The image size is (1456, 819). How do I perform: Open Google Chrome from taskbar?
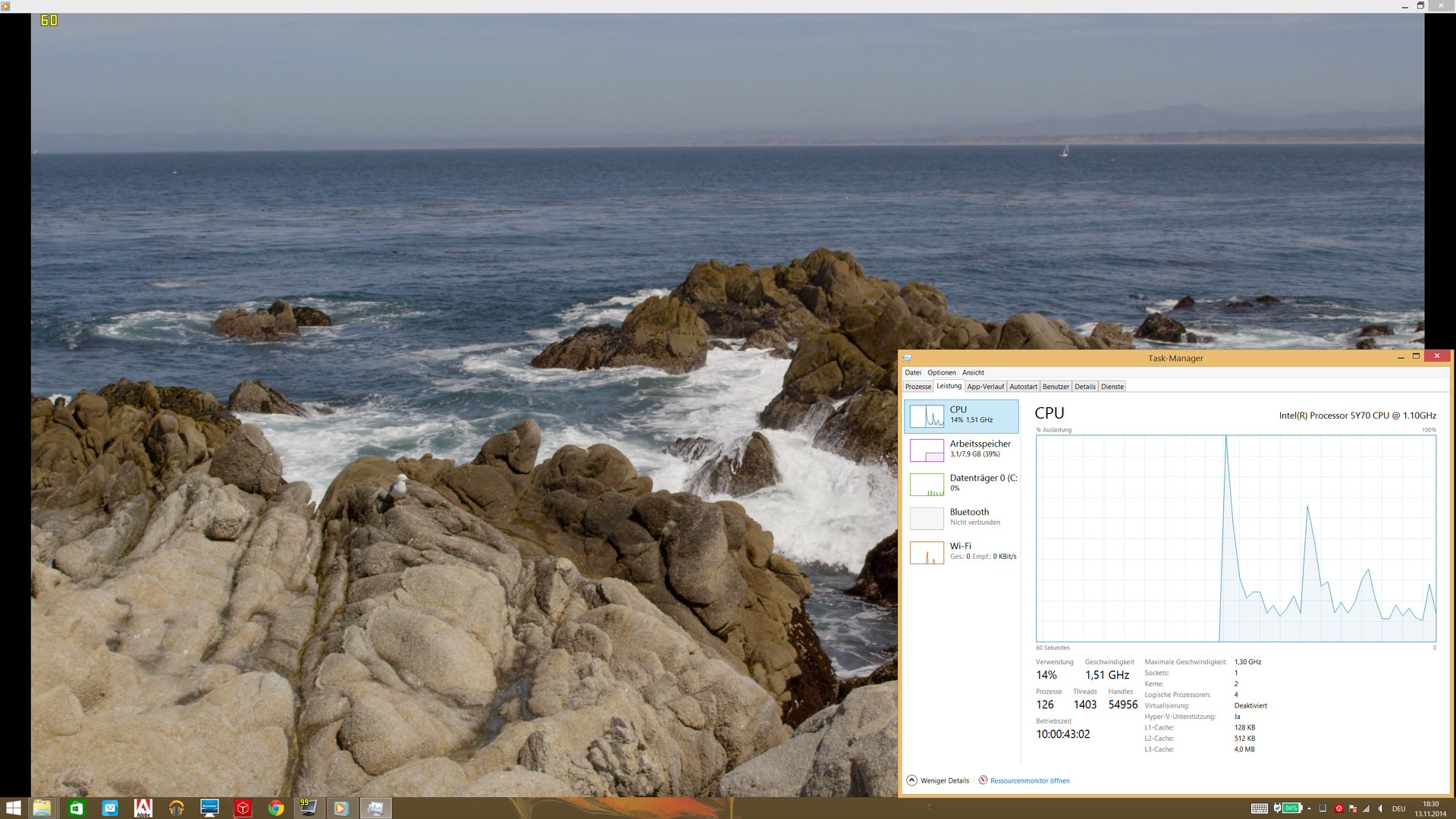coord(276,808)
